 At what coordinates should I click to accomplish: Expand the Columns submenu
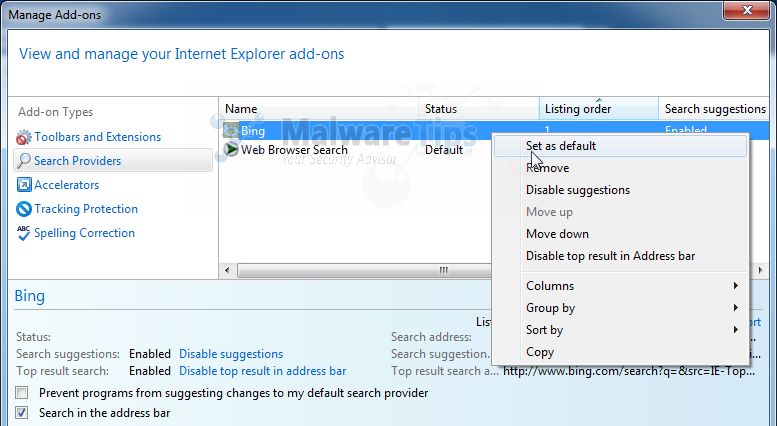pos(620,286)
